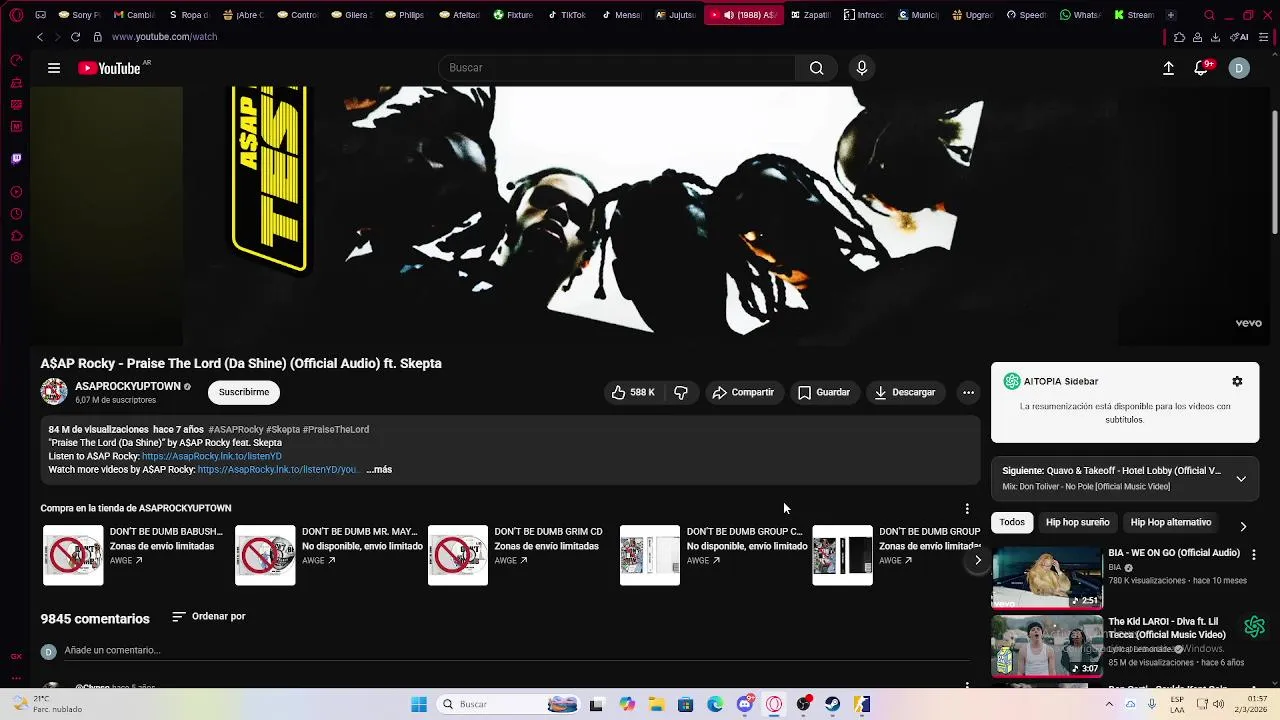Switch to the WhatsApp browser tab
The width and height of the screenshot is (1280, 720).
click(x=1082, y=15)
